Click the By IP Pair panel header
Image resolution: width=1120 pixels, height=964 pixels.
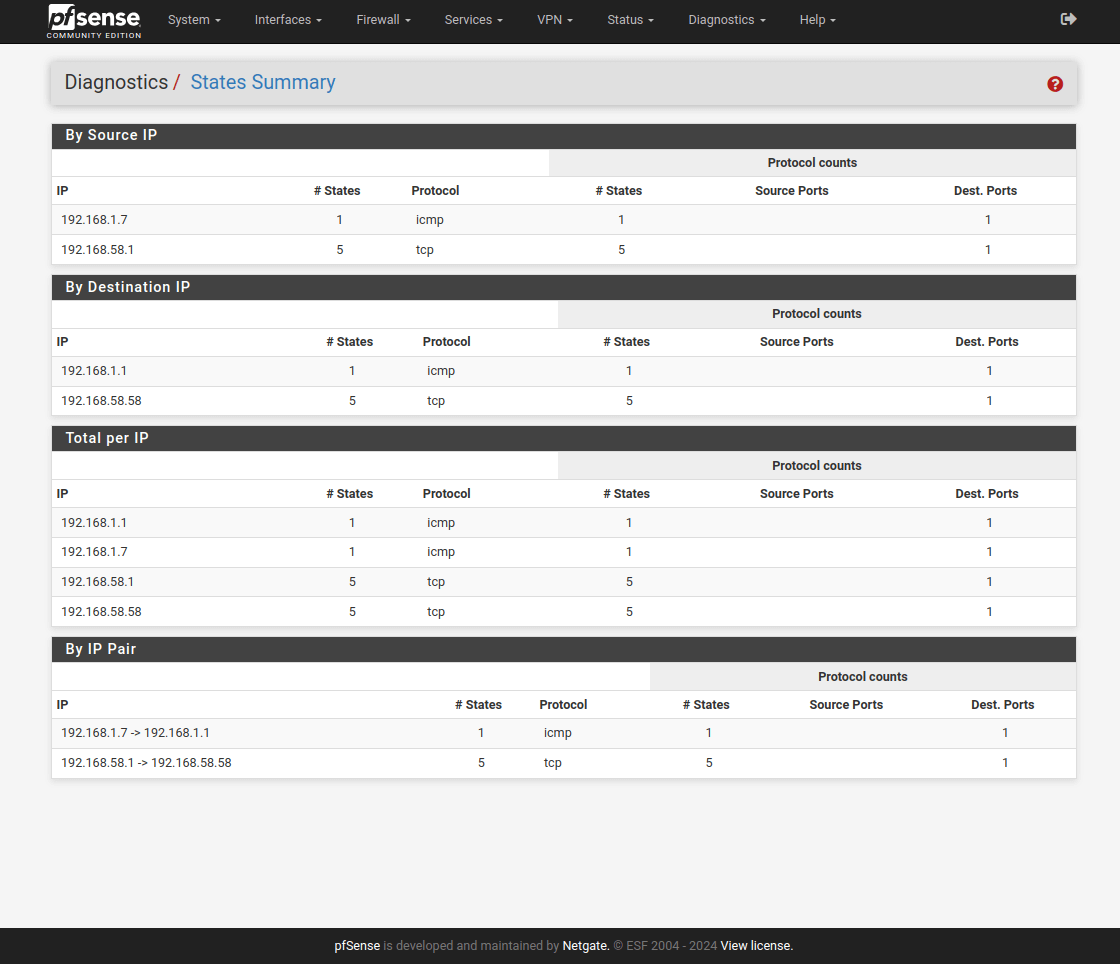[100, 649]
